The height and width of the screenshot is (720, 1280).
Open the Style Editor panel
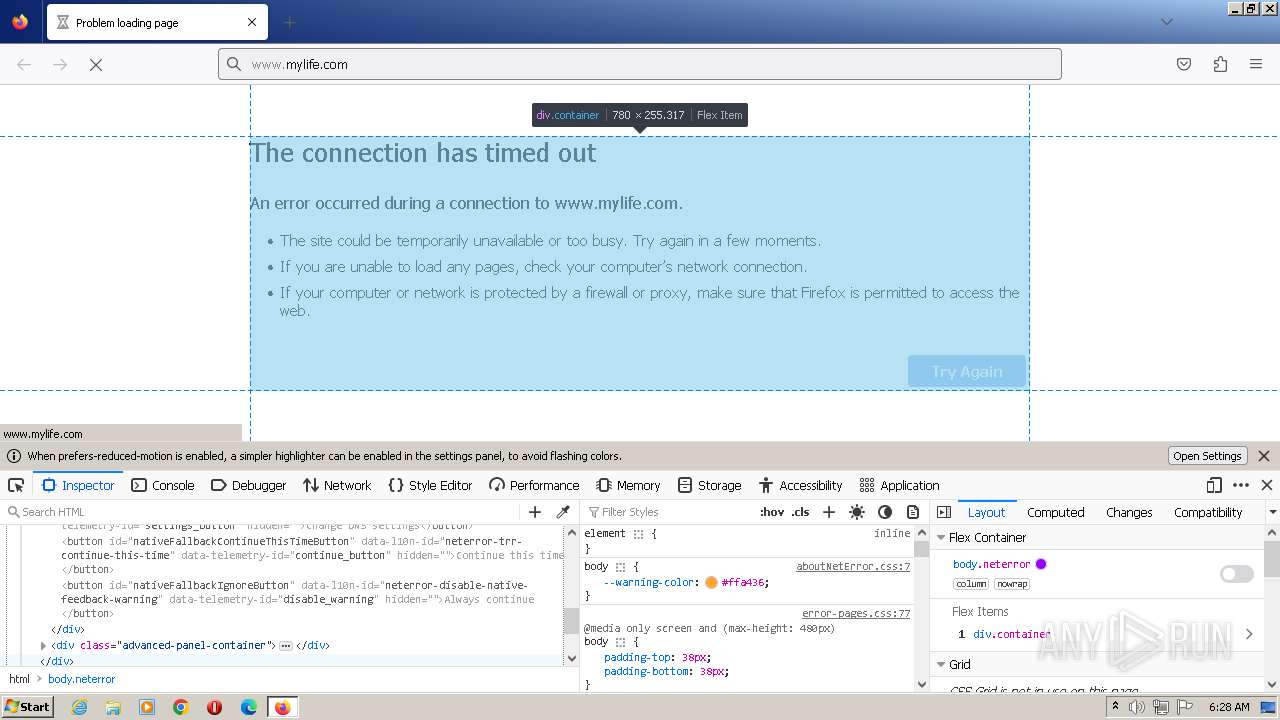tap(430, 485)
